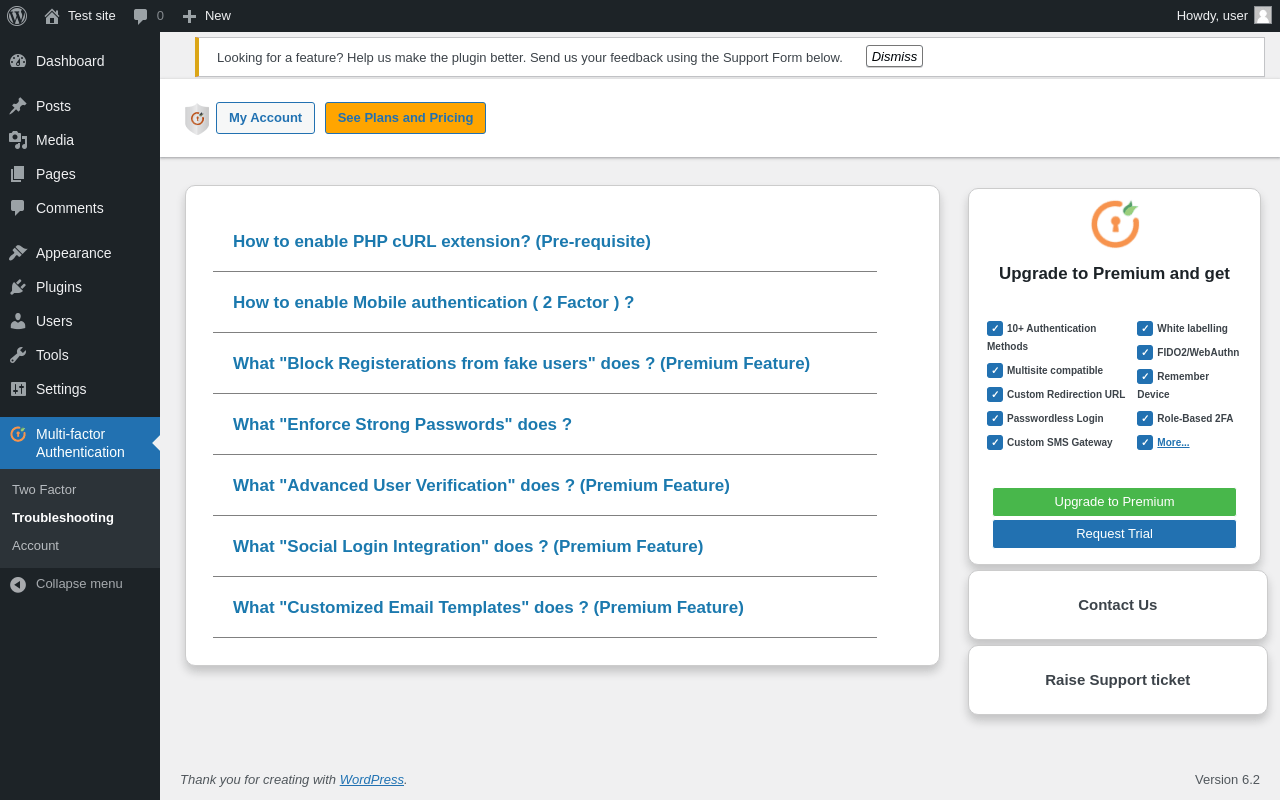Image resolution: width=1280 pixels, height=800 pixels.
Task: Expand "How to enable PHP cURL extension" question
Action: click(x=442, y=242)
